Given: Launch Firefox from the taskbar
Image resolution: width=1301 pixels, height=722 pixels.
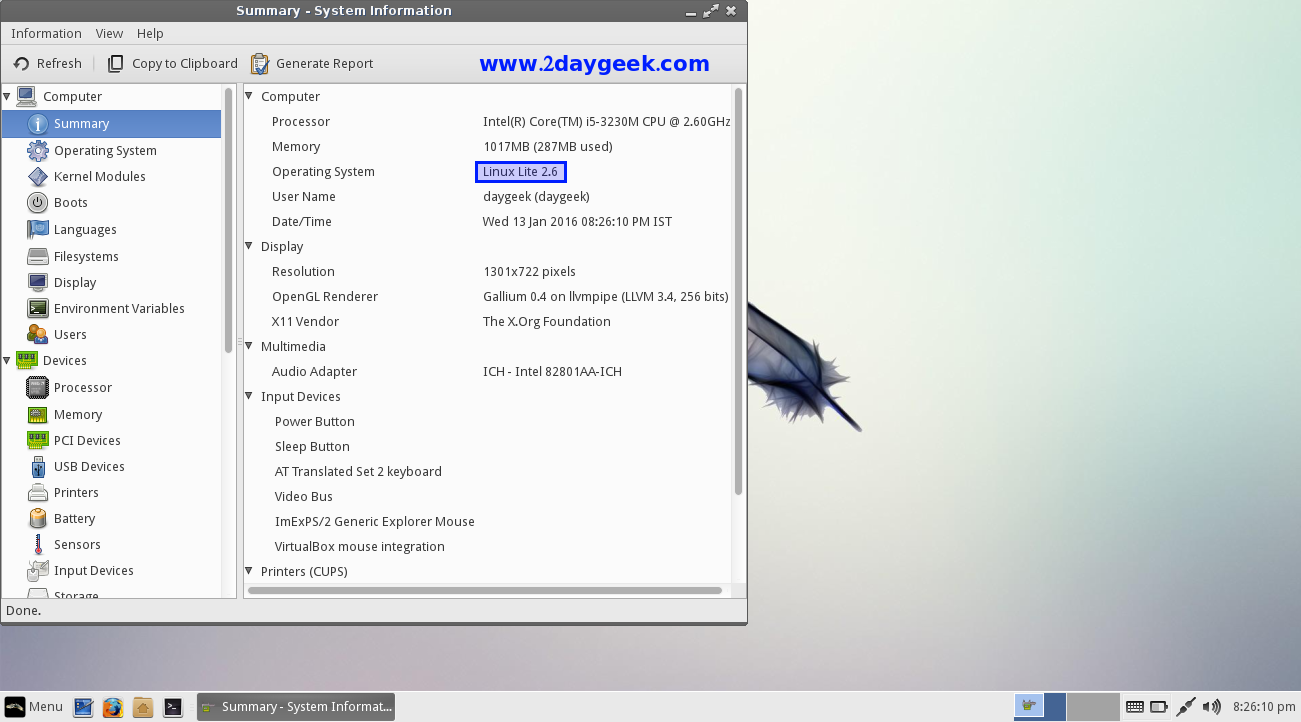Looking at the screenshot, I should tap(113, 707).
